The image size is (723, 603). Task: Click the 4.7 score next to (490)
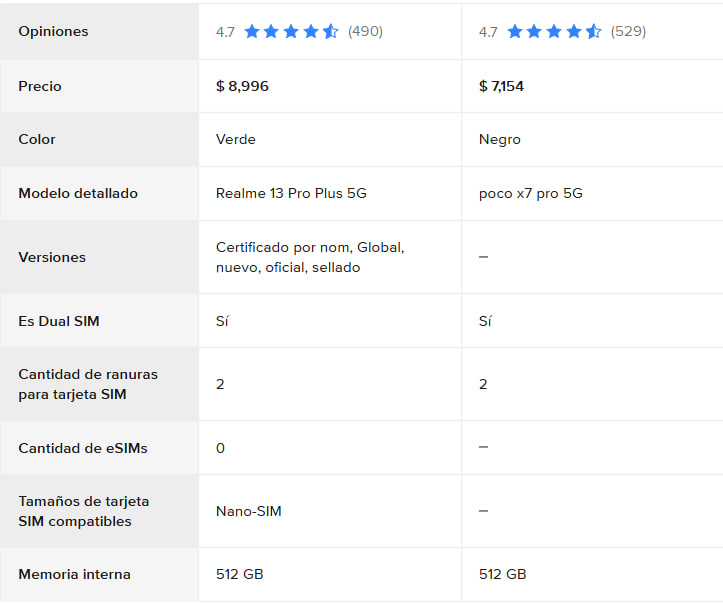[225, 32]
